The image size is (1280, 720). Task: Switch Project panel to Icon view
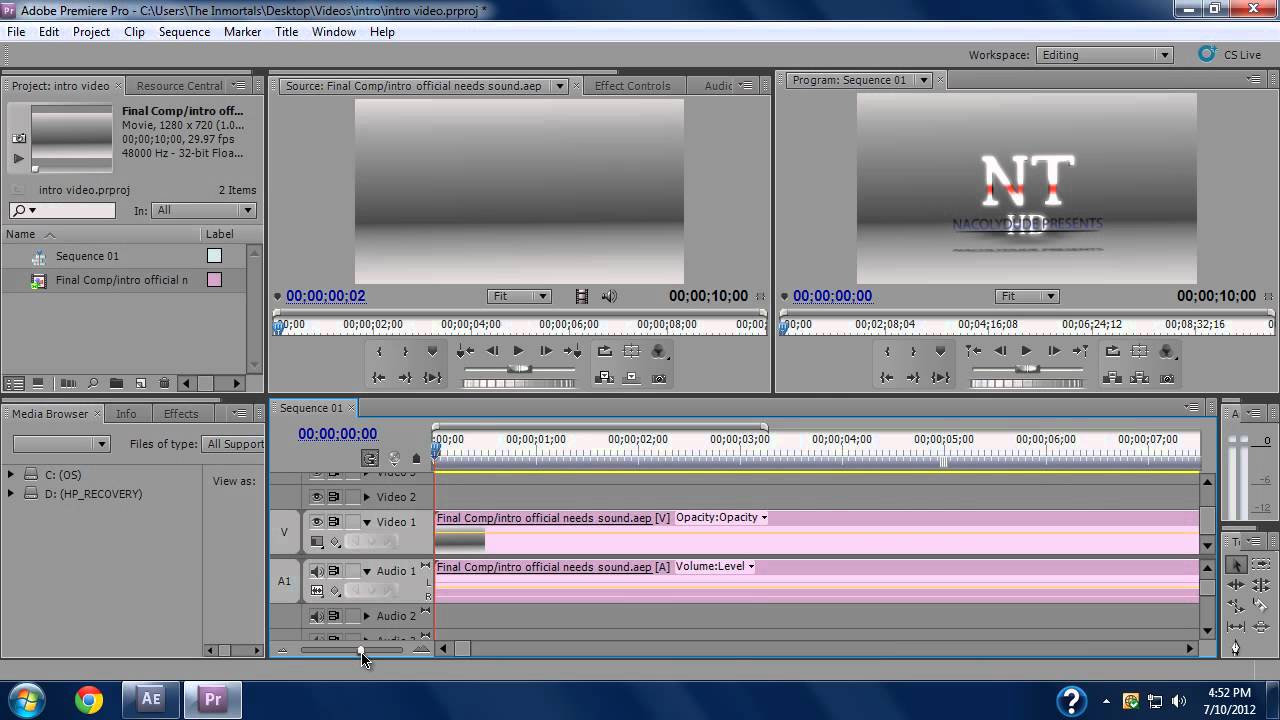click(38, 383)
